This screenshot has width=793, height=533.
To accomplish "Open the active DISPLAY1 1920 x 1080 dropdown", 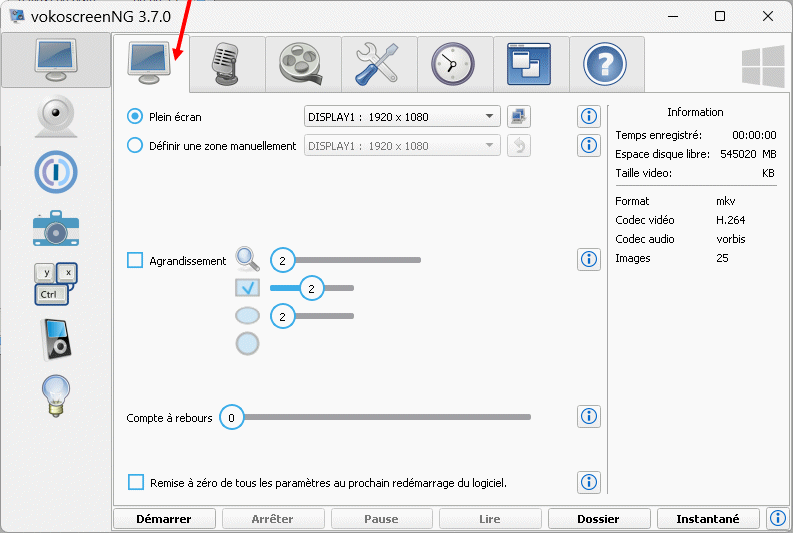I will pos(402,117).
